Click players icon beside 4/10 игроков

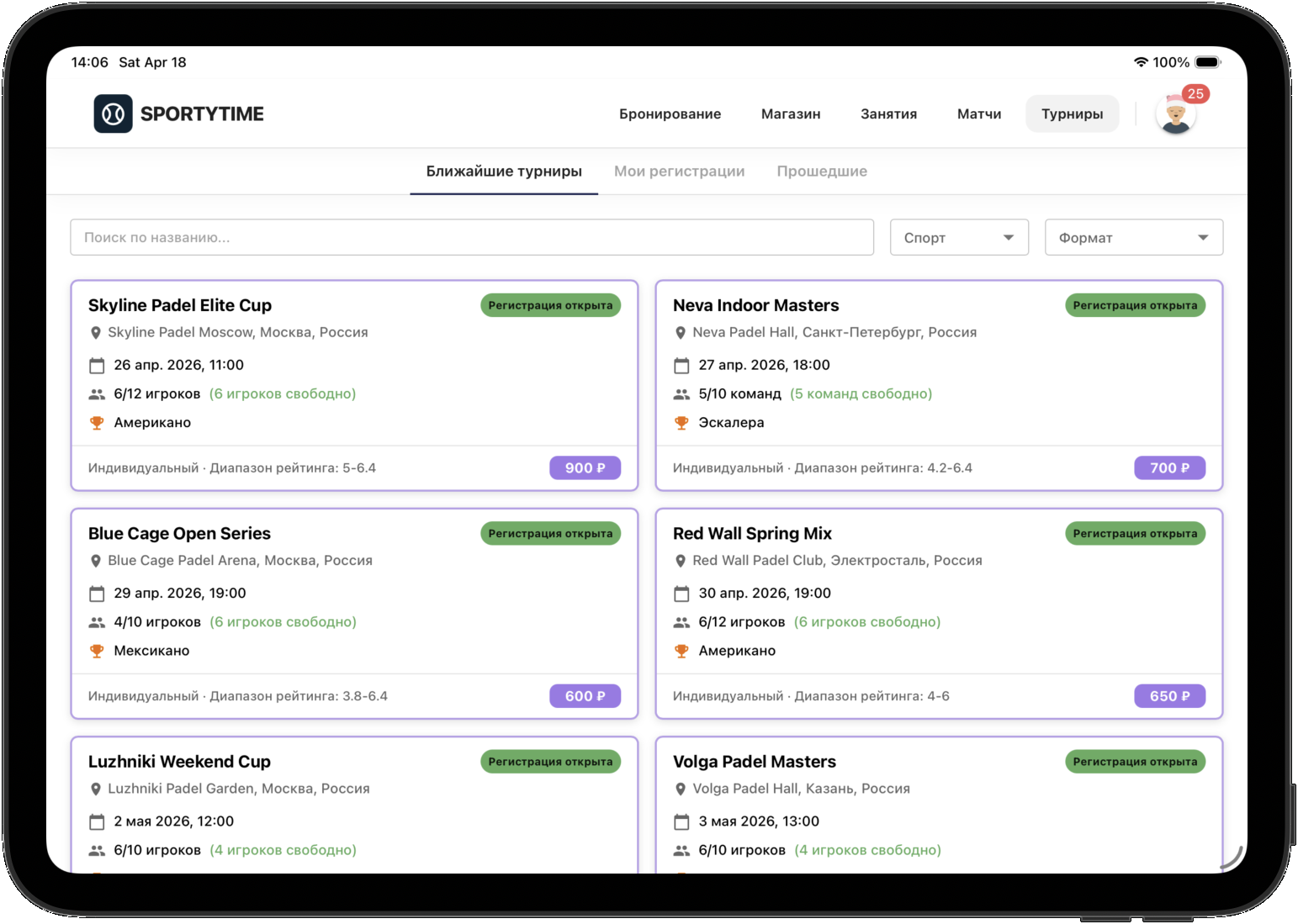tap(97, 622)
